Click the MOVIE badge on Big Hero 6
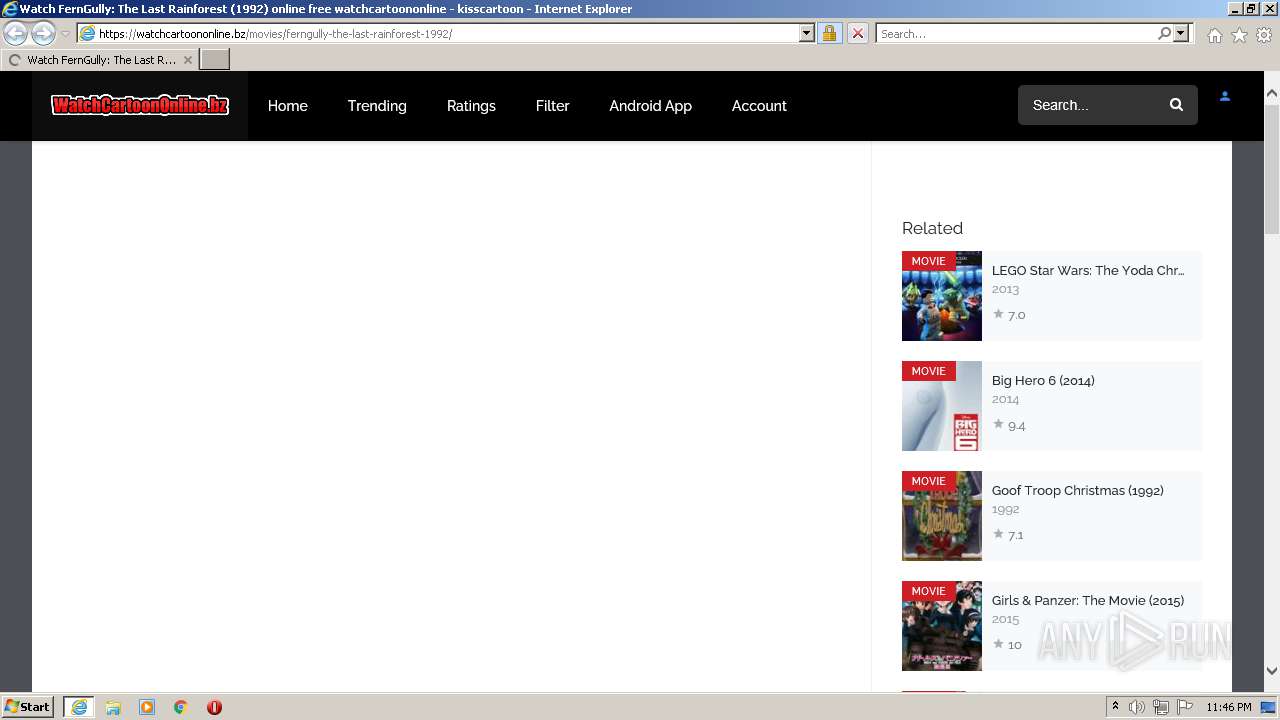Screen dimensions: 1280x720 pos(928,371)
